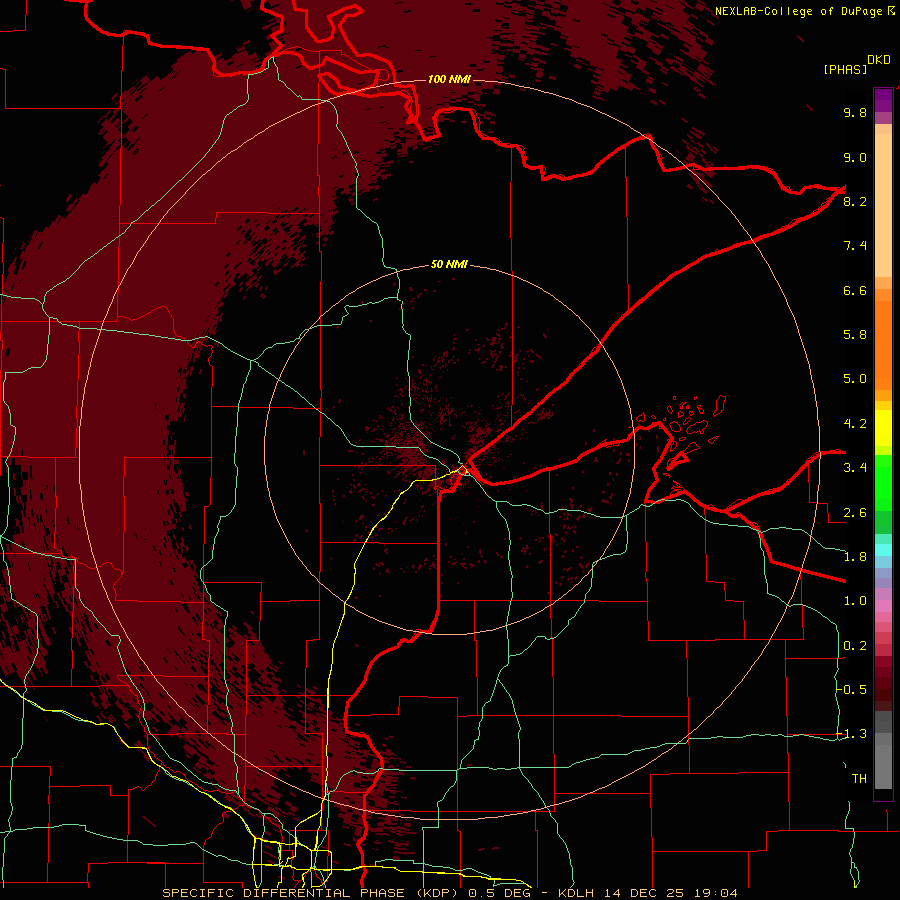This screenshot has height=900, width=900.
Task: Click the [PHAS] unit label
Action: pyautogui.click(x=845, y=69)
